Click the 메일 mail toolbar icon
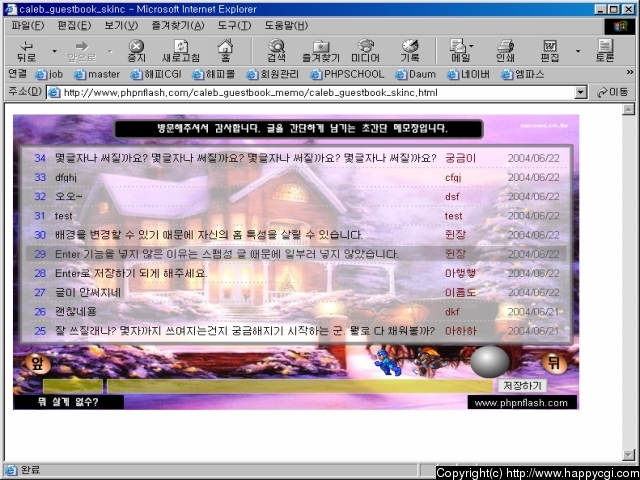Viewport: 640px width, 480px height. pyautogui.click(x=459, y=51)
